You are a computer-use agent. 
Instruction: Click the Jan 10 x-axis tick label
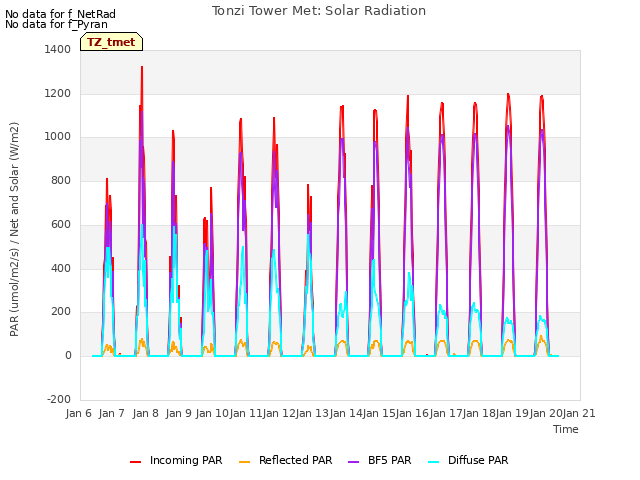tap(212, 413)
